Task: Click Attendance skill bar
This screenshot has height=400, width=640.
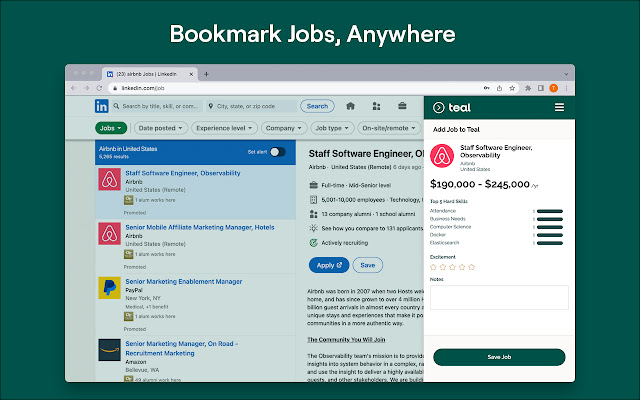Action: pos(550,211)
